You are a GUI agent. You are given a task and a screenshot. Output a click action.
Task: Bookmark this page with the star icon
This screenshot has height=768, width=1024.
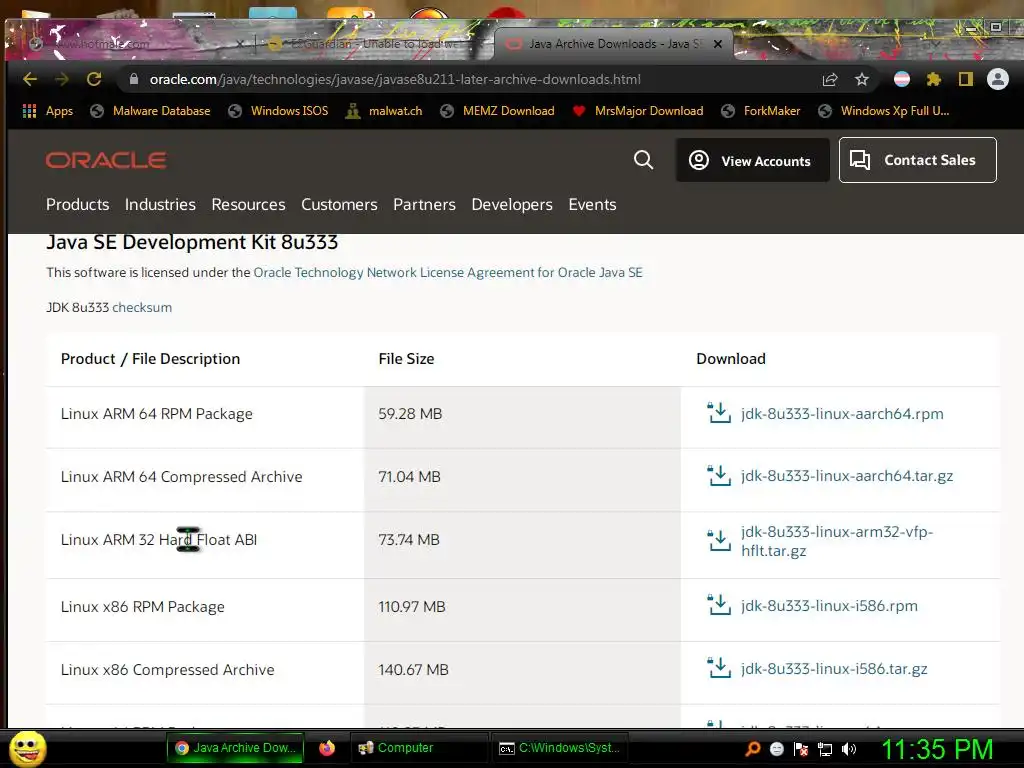(x=862, y=80)
